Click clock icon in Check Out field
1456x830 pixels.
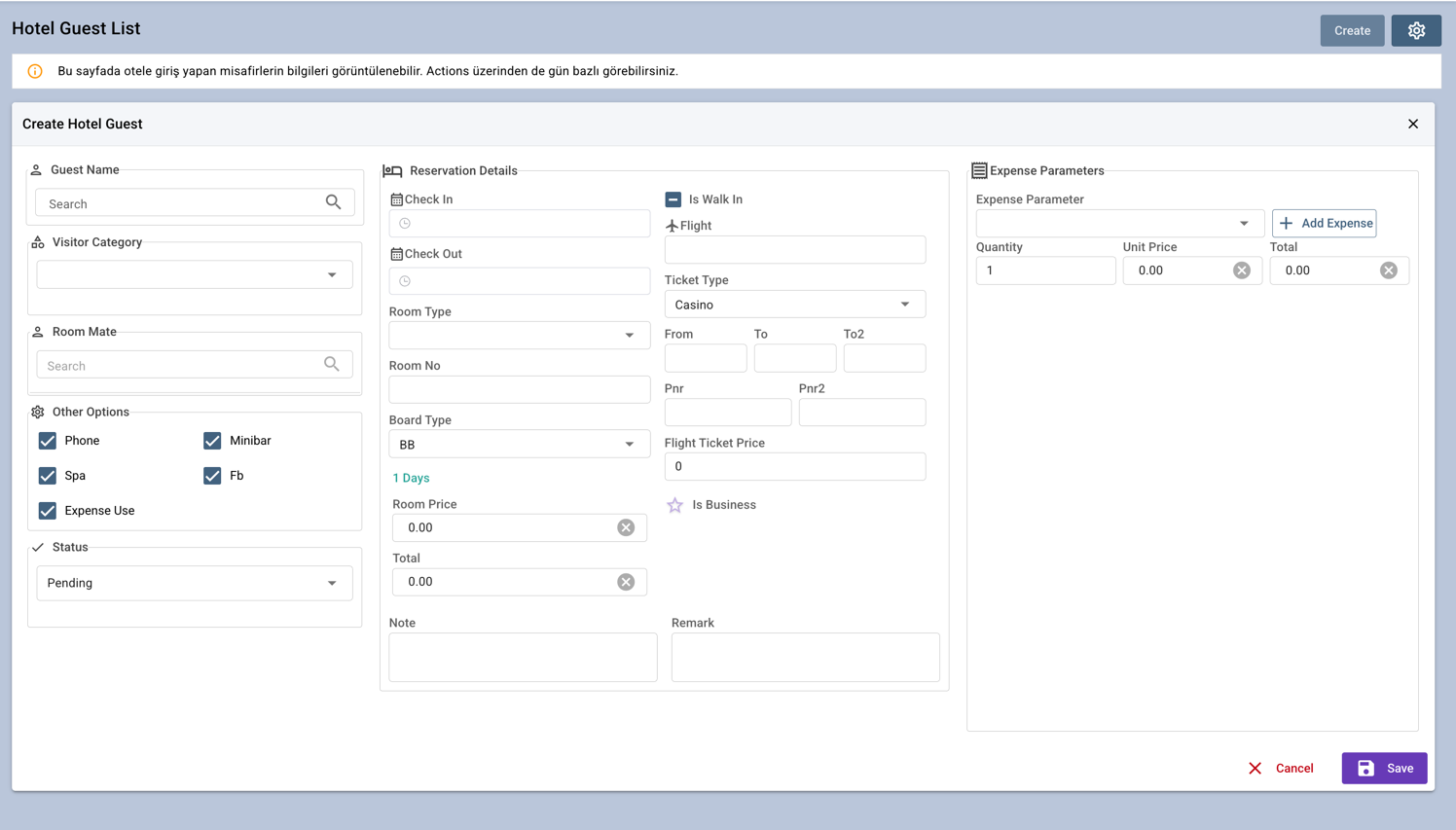click(x=405, y=281)
